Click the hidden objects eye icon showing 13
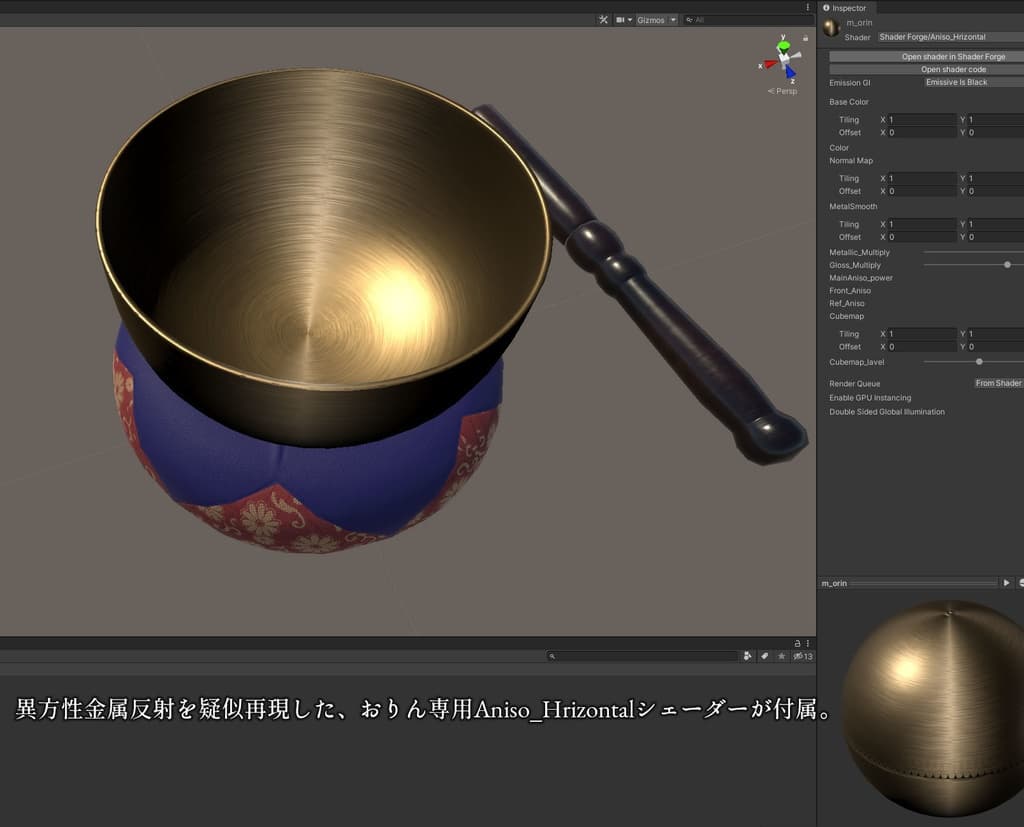1024x827 pixels. pyautogui.click(x=803, y=656)
